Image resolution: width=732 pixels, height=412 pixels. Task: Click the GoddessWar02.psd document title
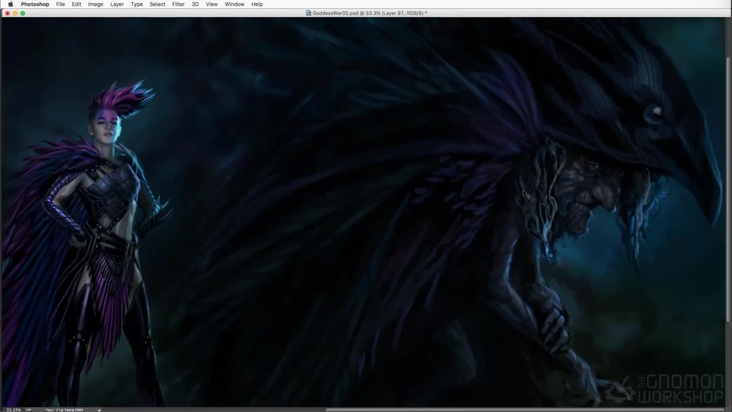[369, 13]
